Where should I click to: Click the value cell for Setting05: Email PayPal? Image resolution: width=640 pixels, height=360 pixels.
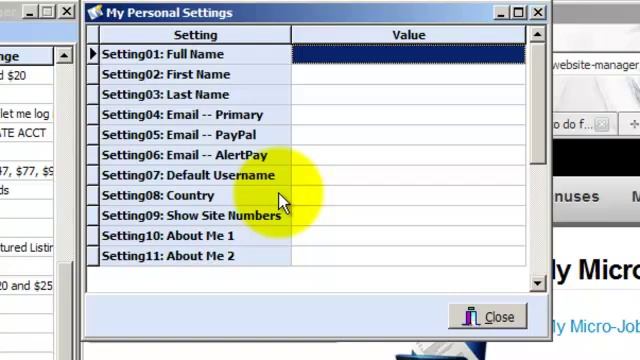click(409, 135)
